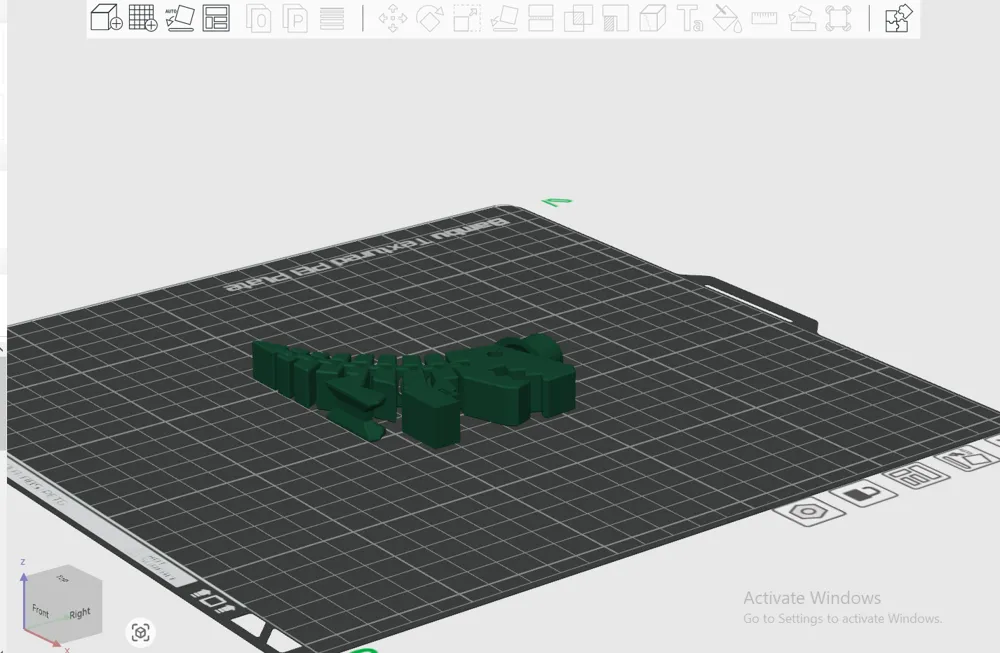
Task: Click the Arrange all objects icon
Action: 216,18
